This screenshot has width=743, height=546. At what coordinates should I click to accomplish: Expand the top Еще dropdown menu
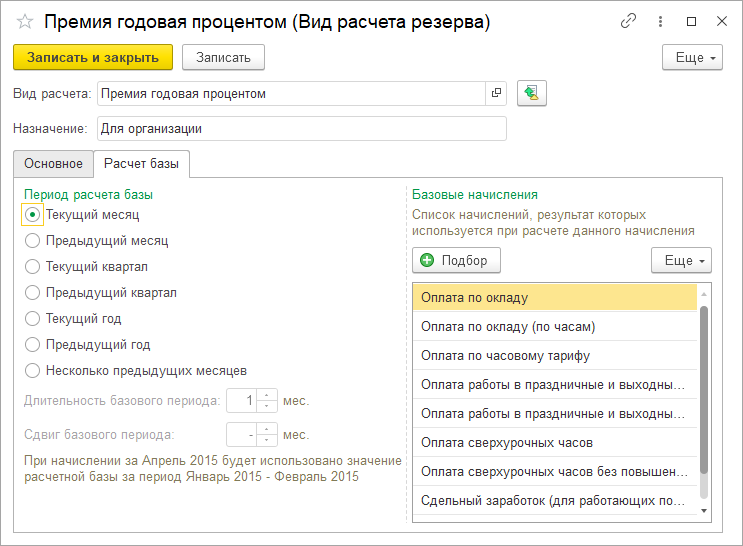pos(692,57)
